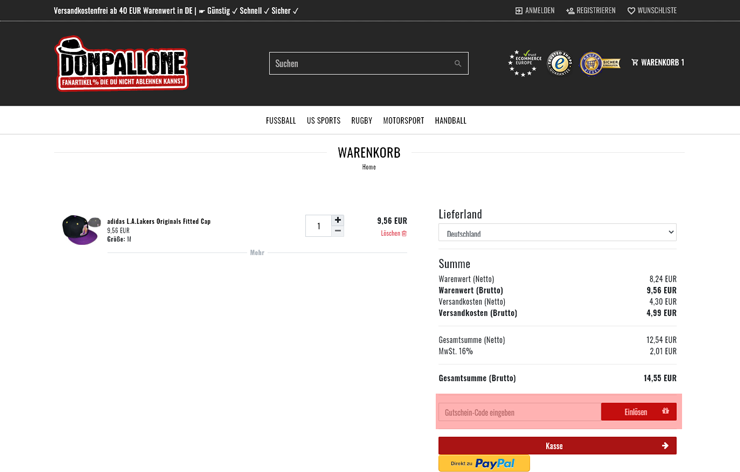Screen dimensions: 740x472
Task: Click the arrow icon on Kasse
Action: [x=665, y=446]
